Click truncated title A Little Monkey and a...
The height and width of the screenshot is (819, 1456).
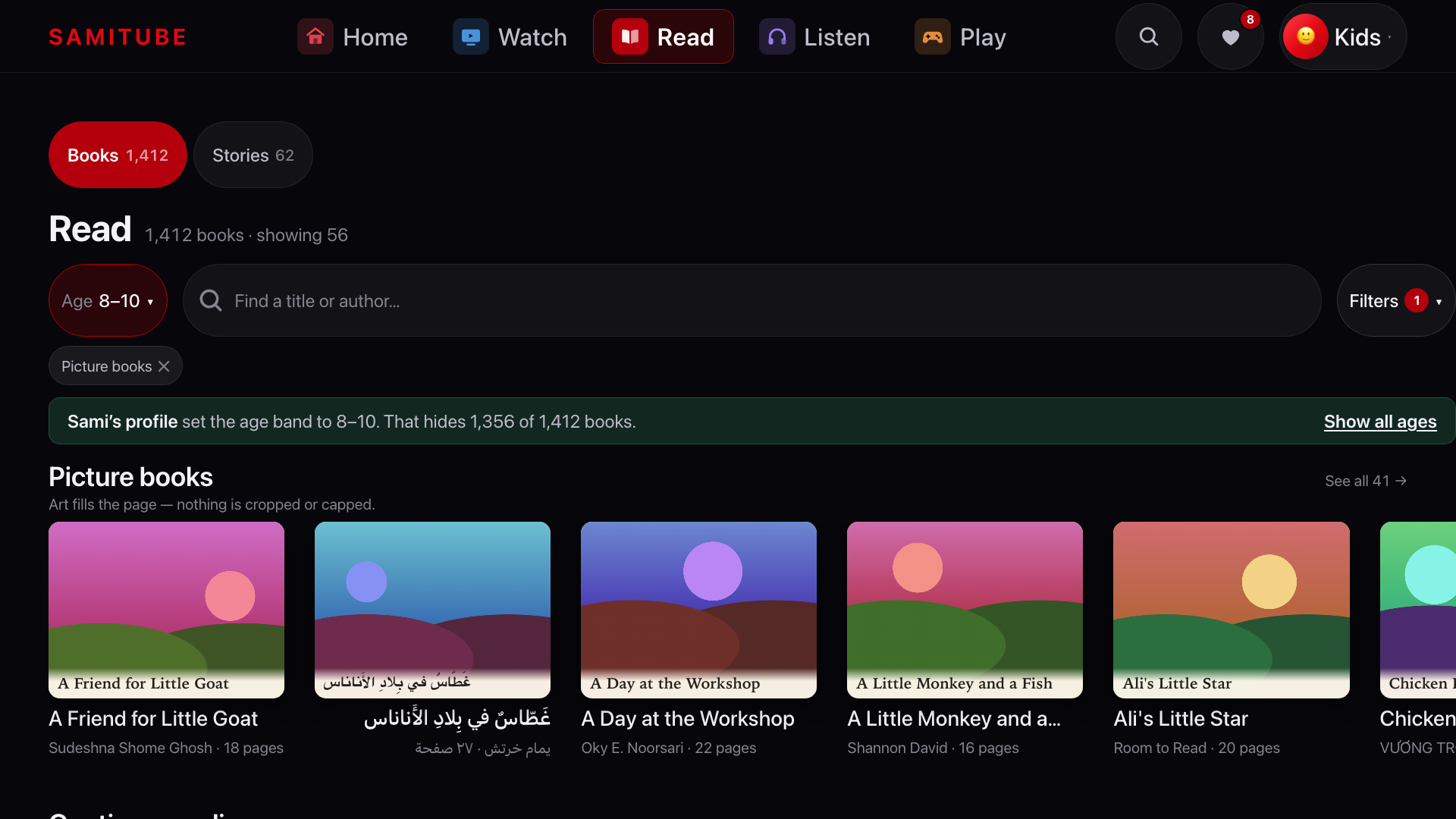point(954,718)
